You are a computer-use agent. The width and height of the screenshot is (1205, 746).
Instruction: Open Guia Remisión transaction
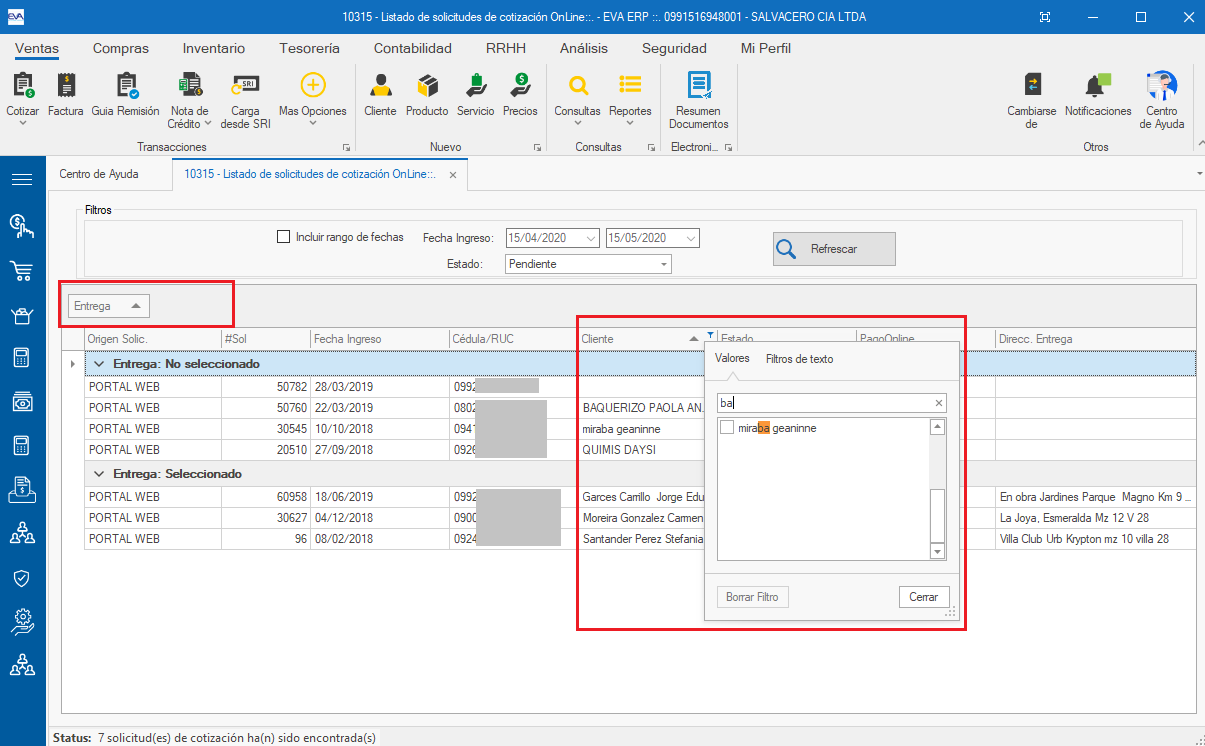(x=125, y=95)
